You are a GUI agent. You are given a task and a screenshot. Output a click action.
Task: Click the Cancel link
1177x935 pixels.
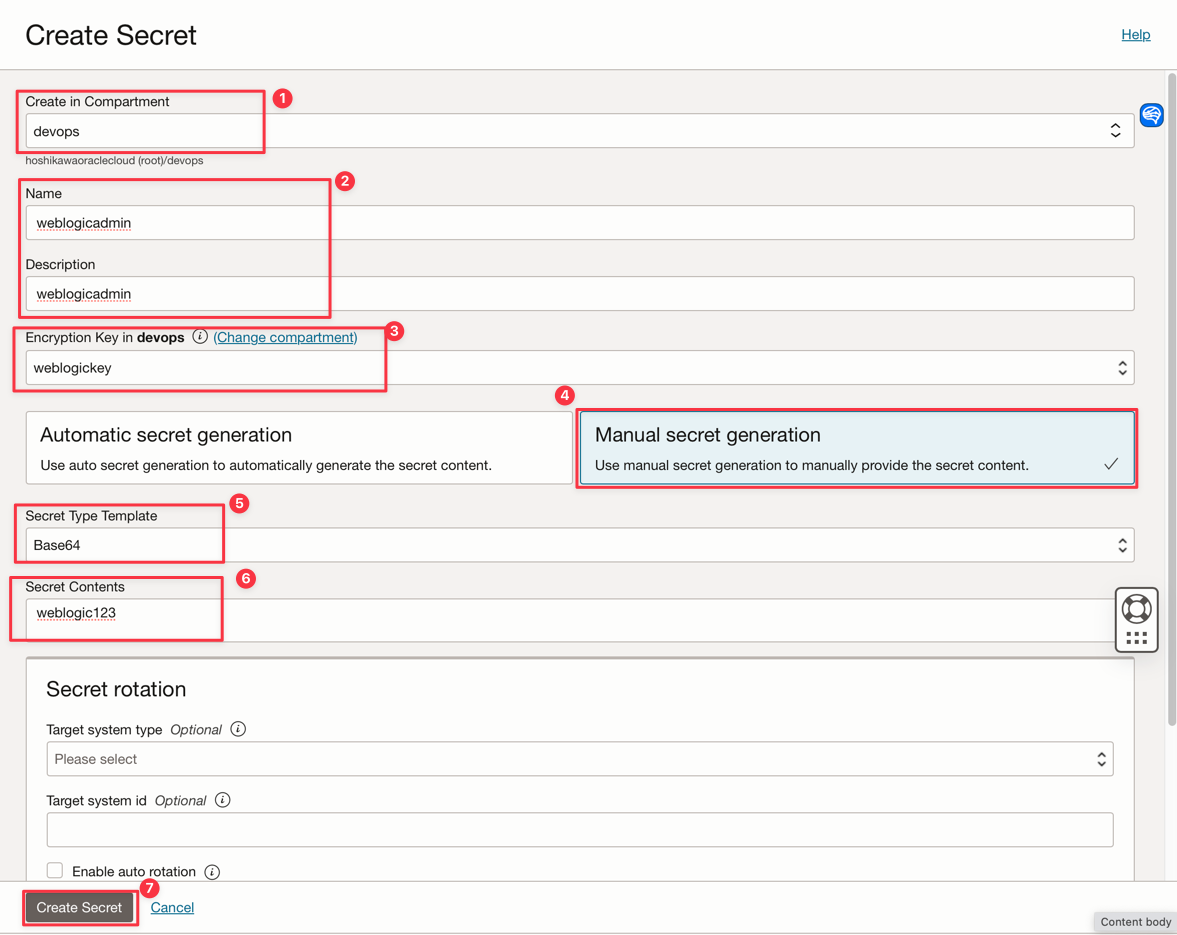[x=172, y=907]
